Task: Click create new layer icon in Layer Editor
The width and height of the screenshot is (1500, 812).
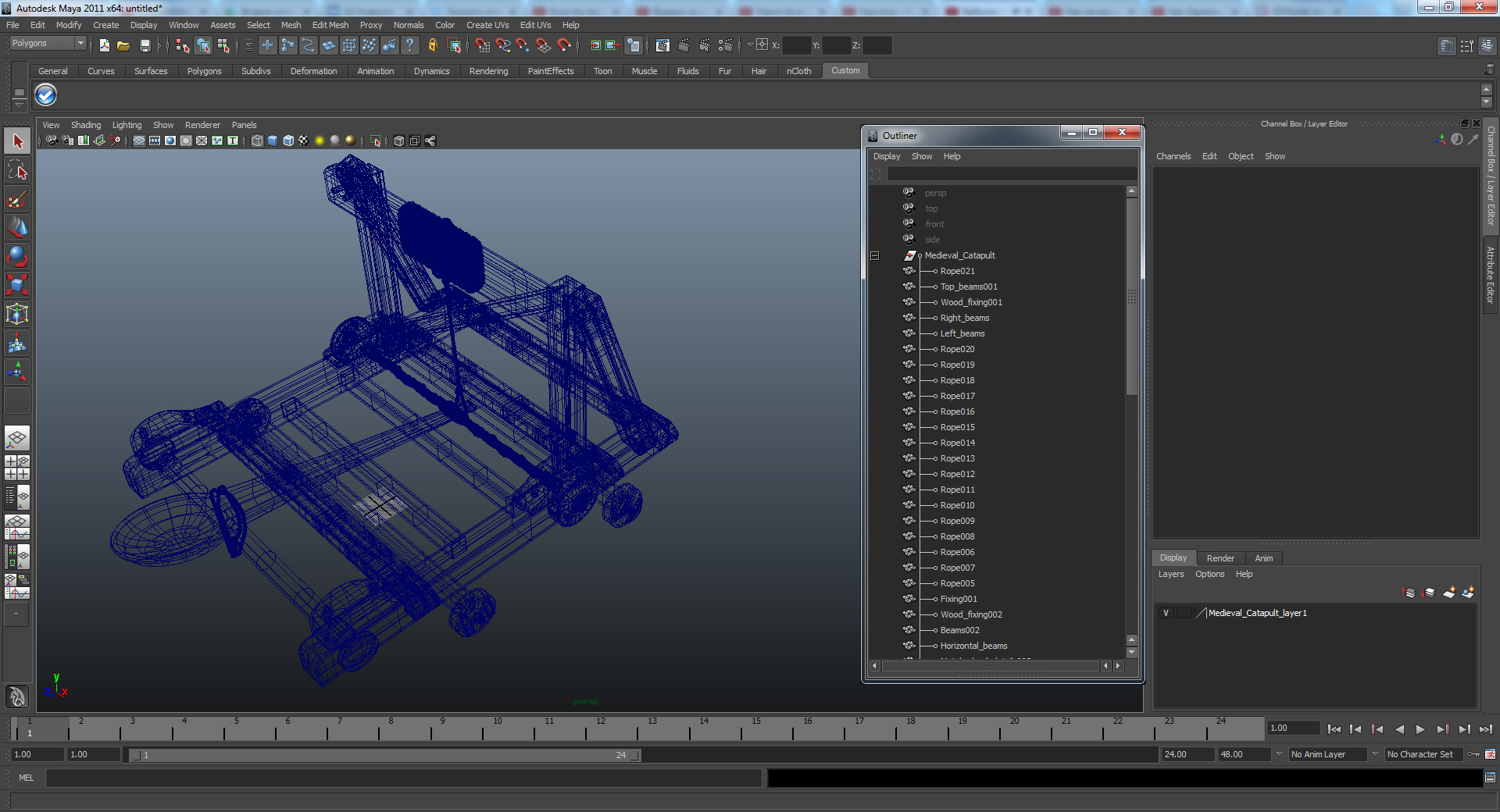Action: coord(1448,593)
